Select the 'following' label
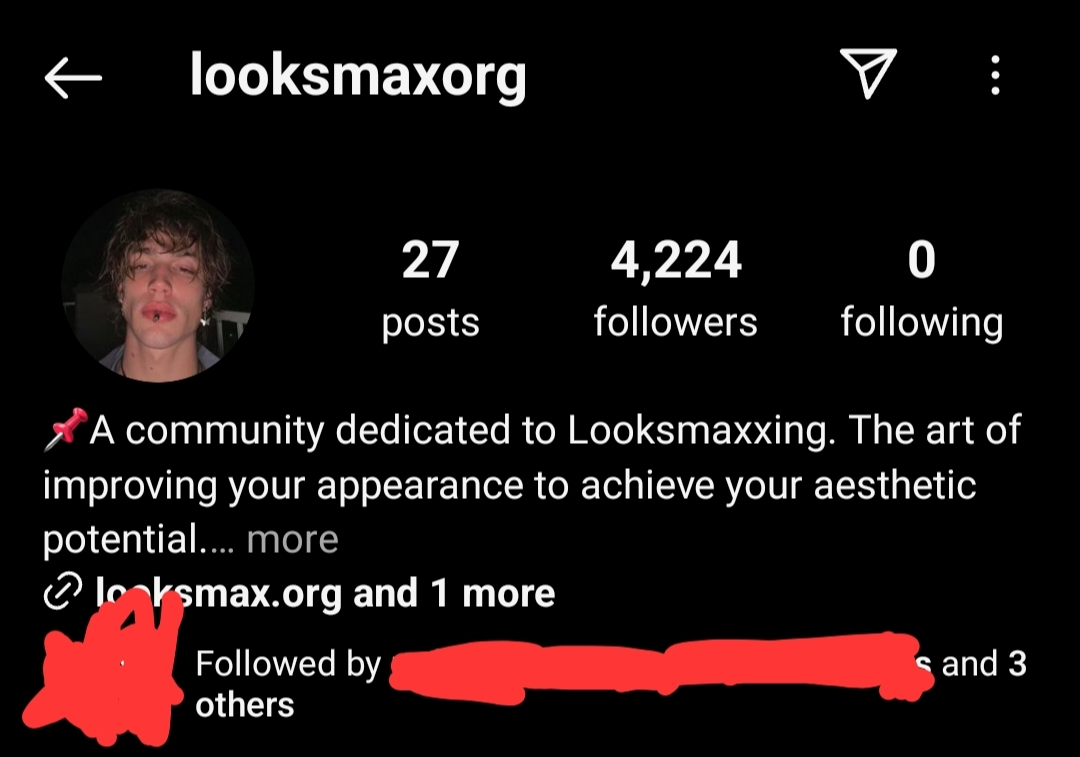 point(922,322)
